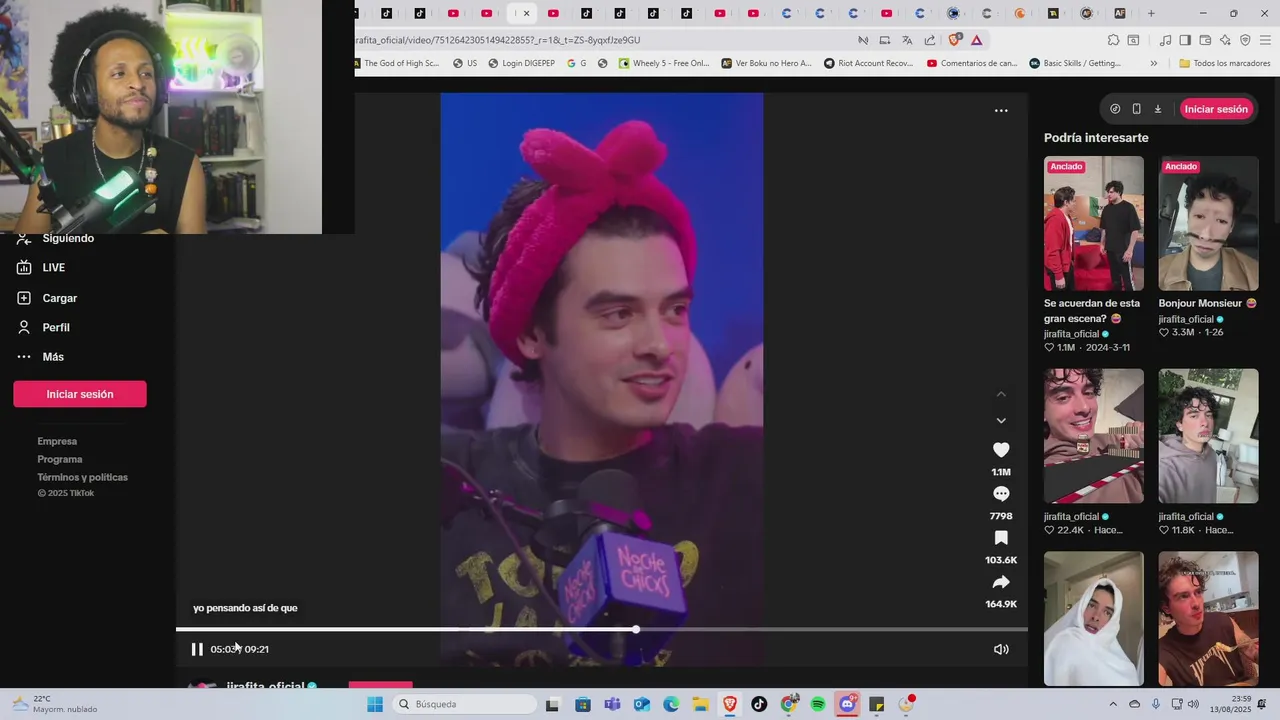Like the video with the heart icon
Image resolution: width=1280 pixels, height=720 pixels.
tap(1001, 450)
